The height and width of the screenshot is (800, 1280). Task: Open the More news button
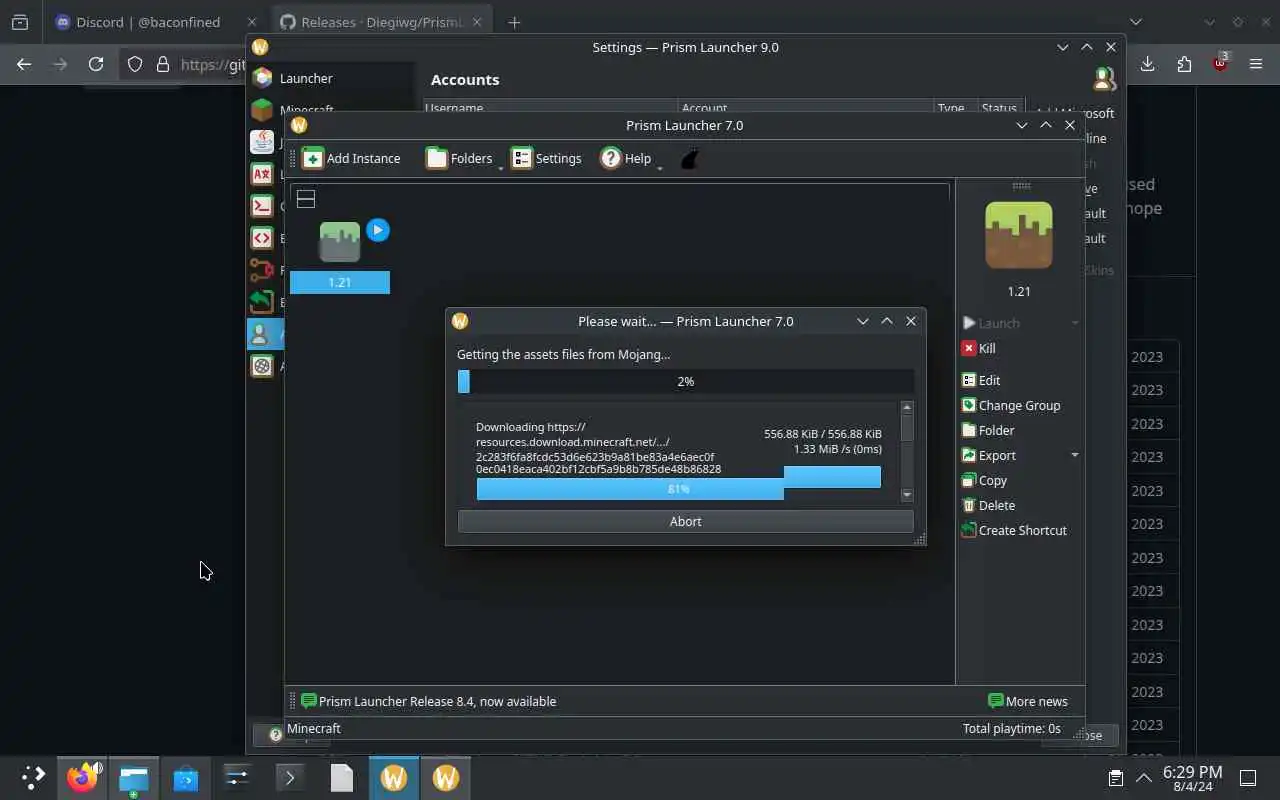pyautogui.click(x=1028, y=701)
